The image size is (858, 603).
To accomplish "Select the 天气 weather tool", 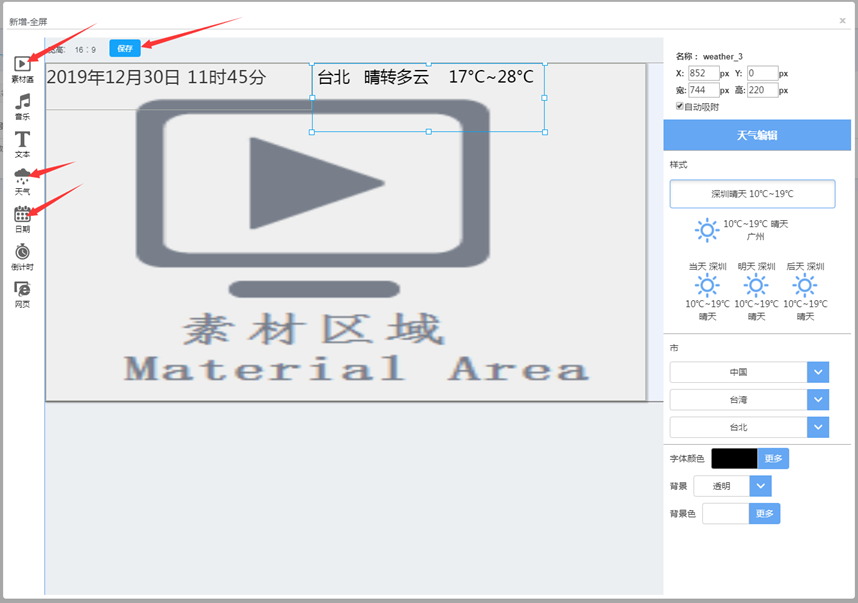I will (22, 181).
